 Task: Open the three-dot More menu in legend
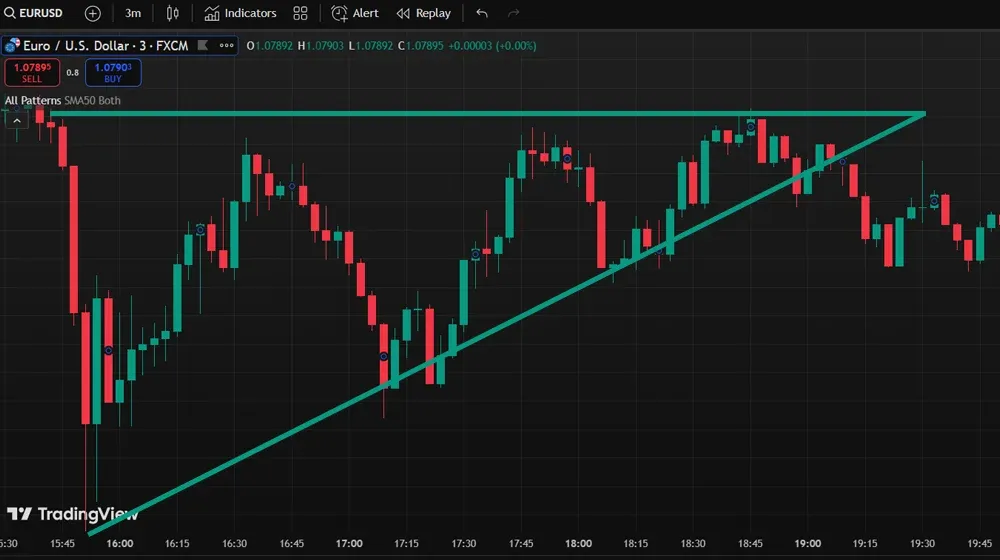pyautogui.click(x=226, y=45)
